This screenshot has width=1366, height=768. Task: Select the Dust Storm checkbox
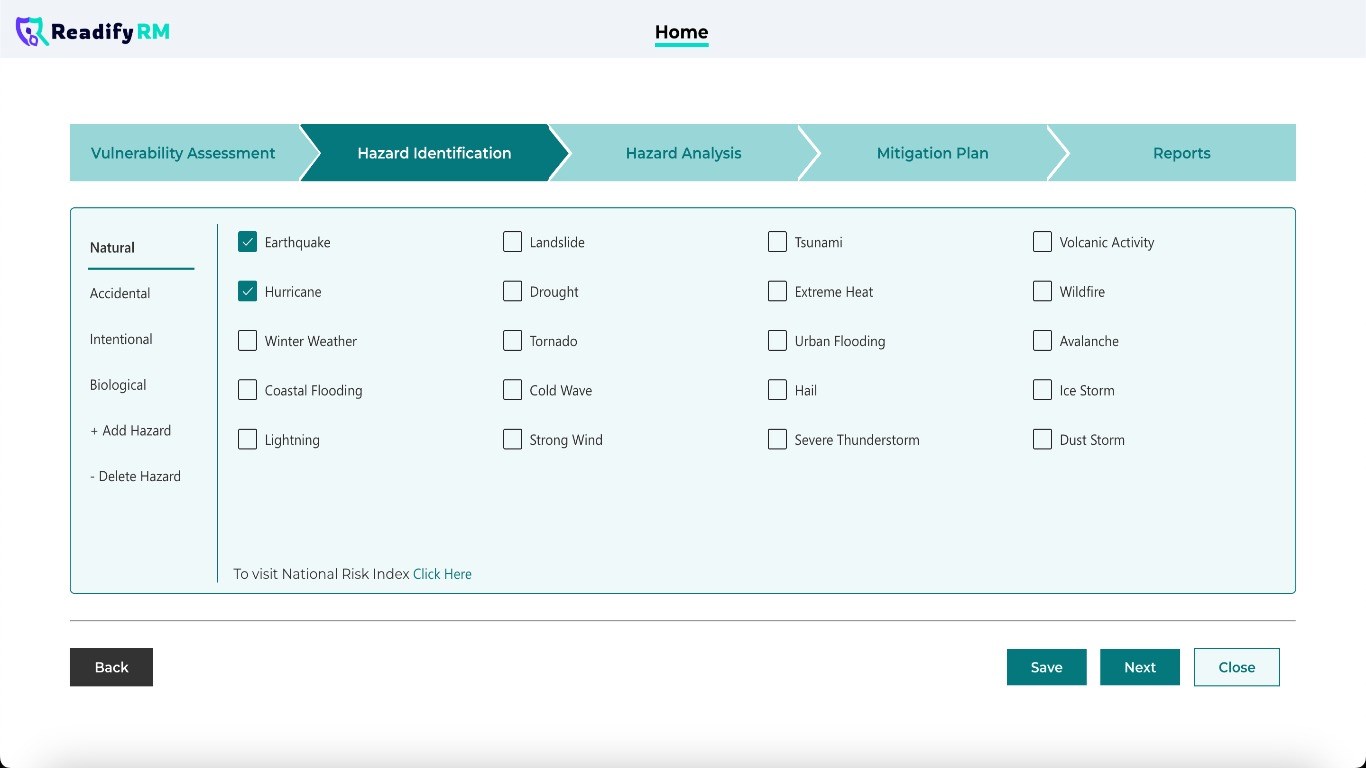coord(1042,440)
